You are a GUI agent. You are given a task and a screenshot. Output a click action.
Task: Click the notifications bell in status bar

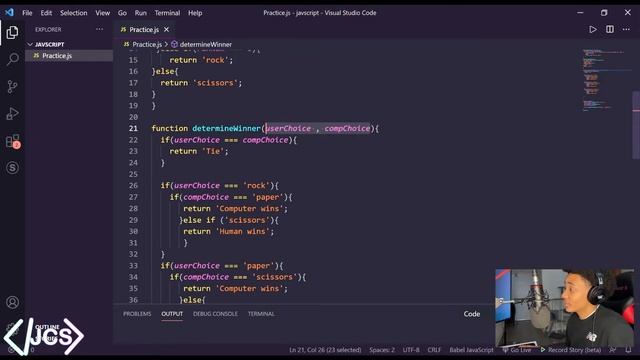(x=628, y=350)
